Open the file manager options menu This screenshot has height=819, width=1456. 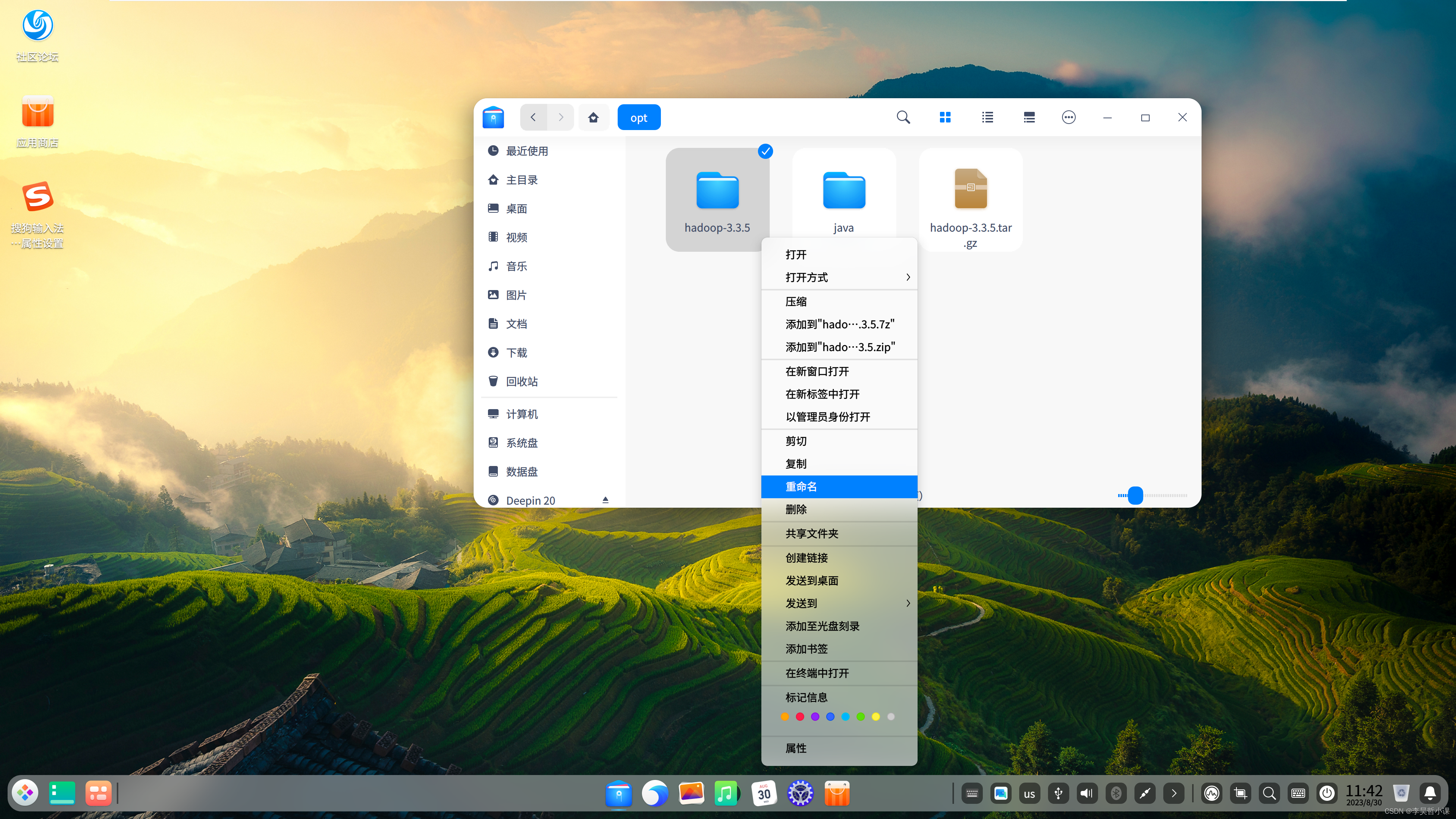(1068, 118)
